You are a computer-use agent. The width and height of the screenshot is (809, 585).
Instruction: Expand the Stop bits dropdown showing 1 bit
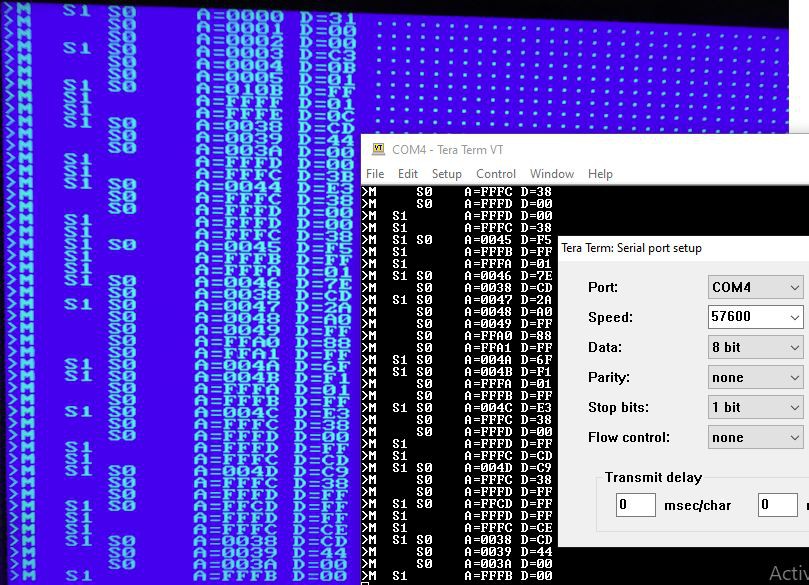click(x=795, y=408)
